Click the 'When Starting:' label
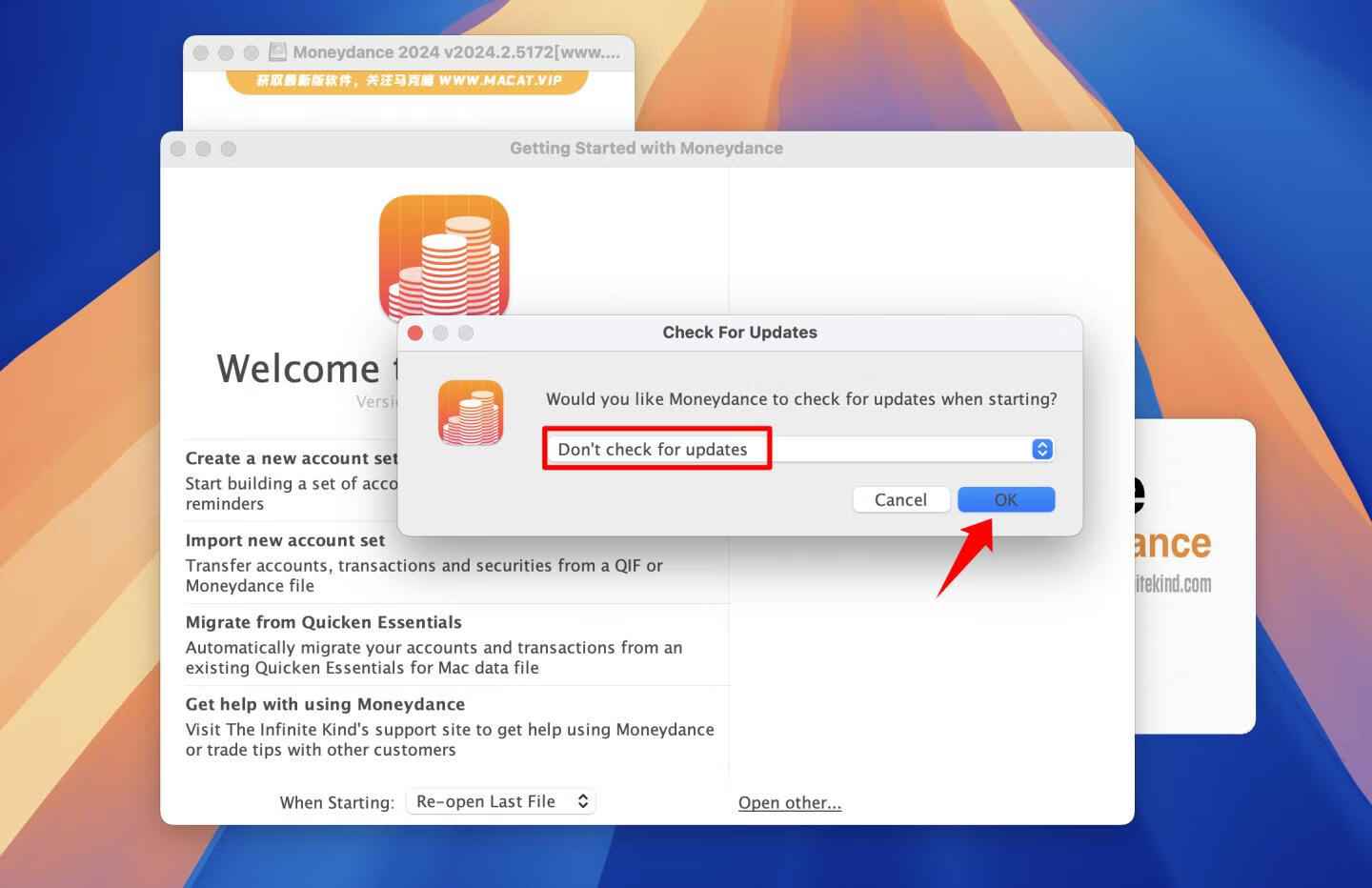 (336, 802)
